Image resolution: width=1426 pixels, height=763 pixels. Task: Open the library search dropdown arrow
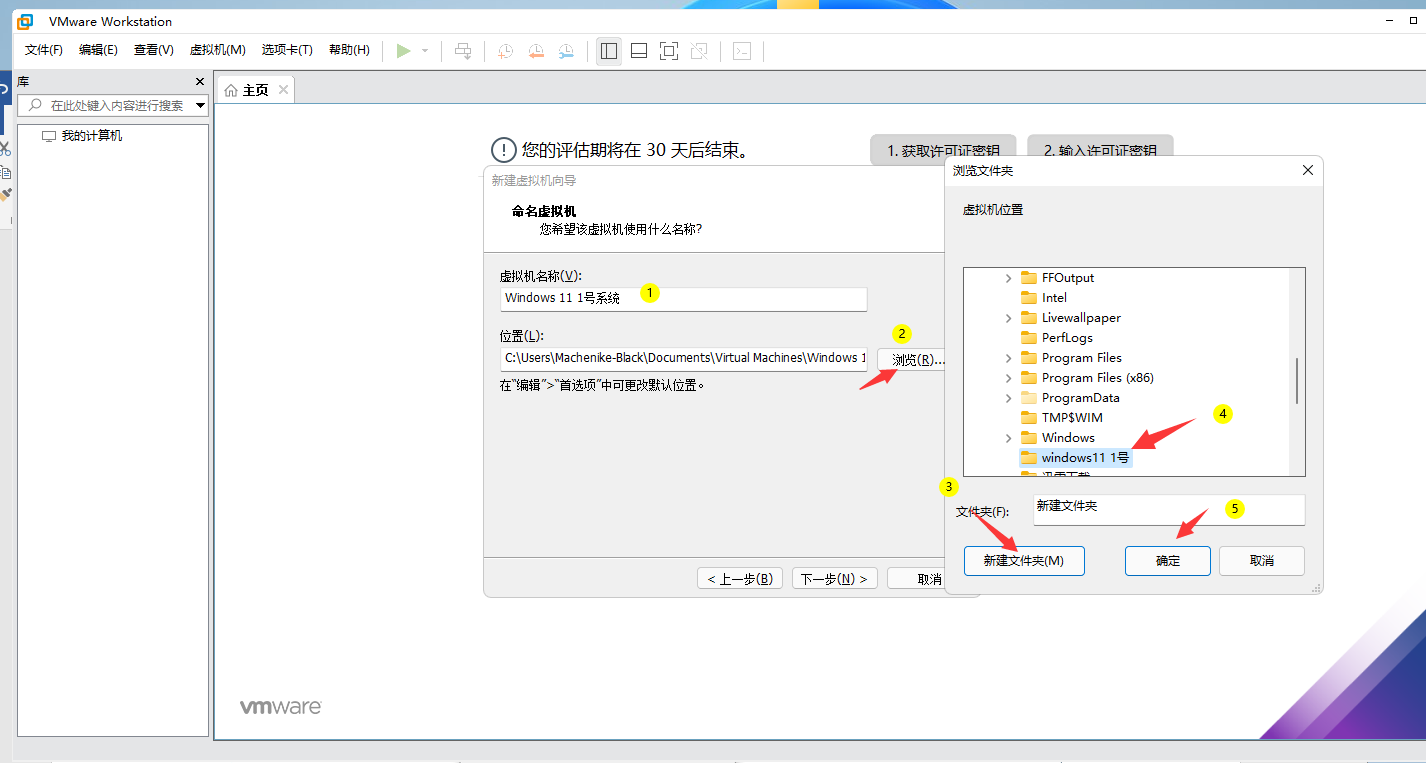[200, 105]
